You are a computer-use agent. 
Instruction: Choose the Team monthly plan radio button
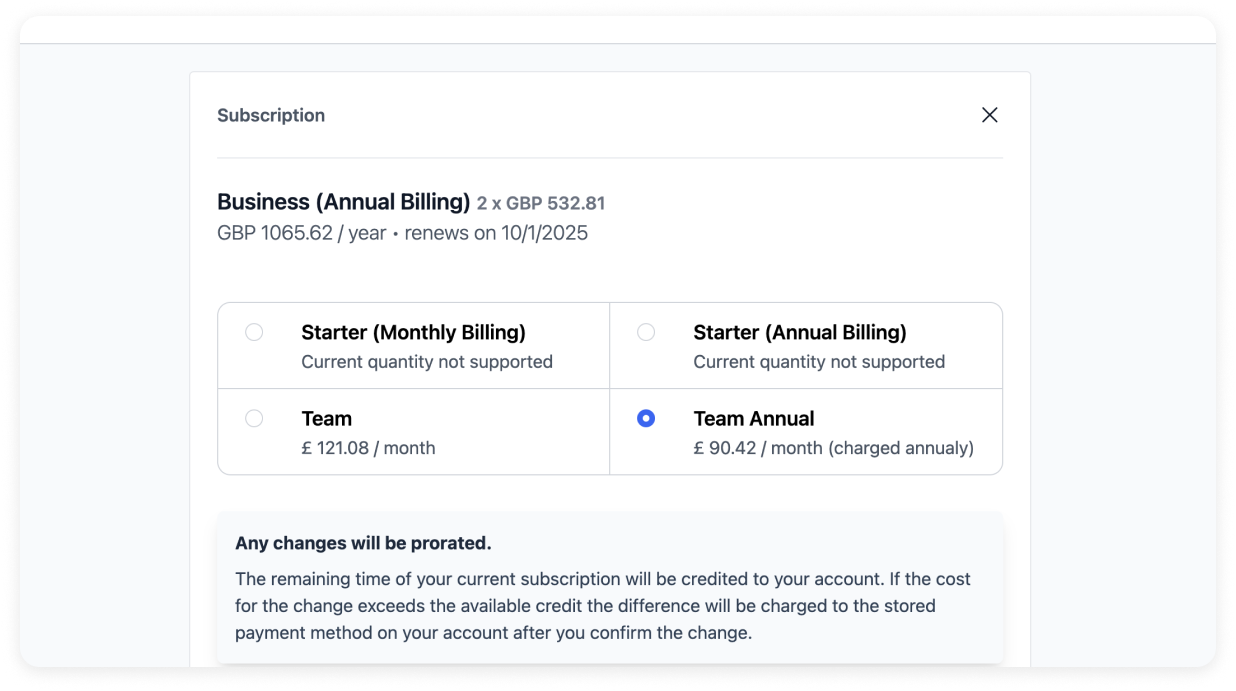click(x=254, y=418)
